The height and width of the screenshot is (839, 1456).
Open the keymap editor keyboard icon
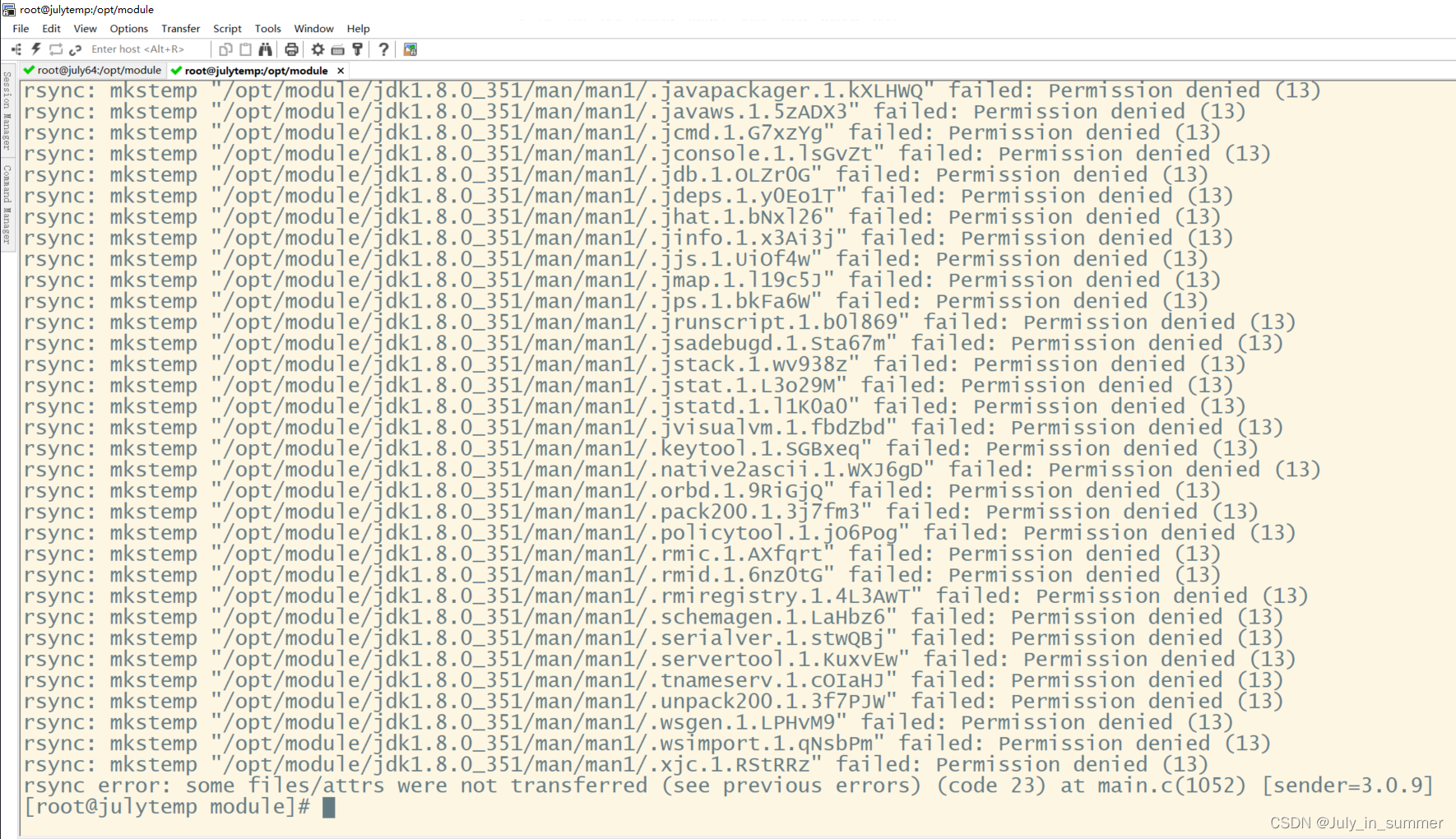click(337, 49)
